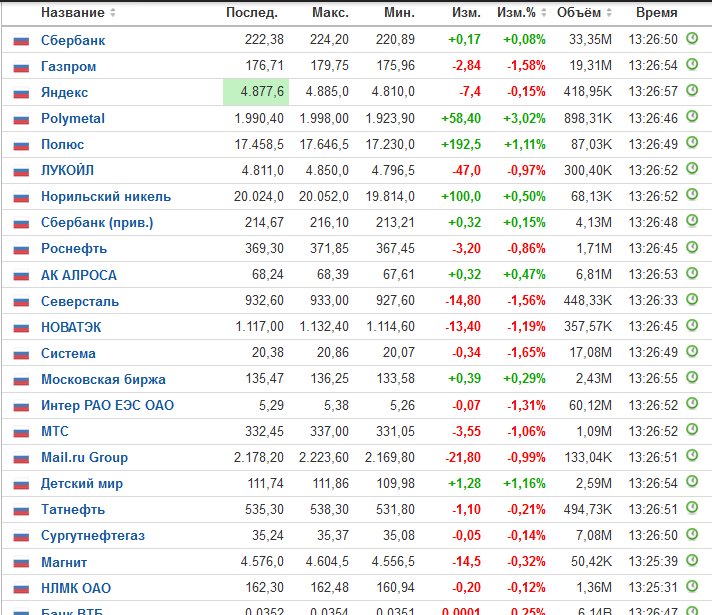Open the Сургутнефтегаз stock link

pos(93,536)
